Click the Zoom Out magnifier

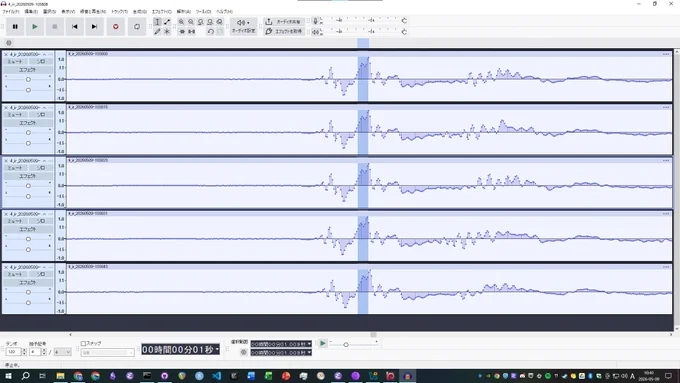coord(191,22)
